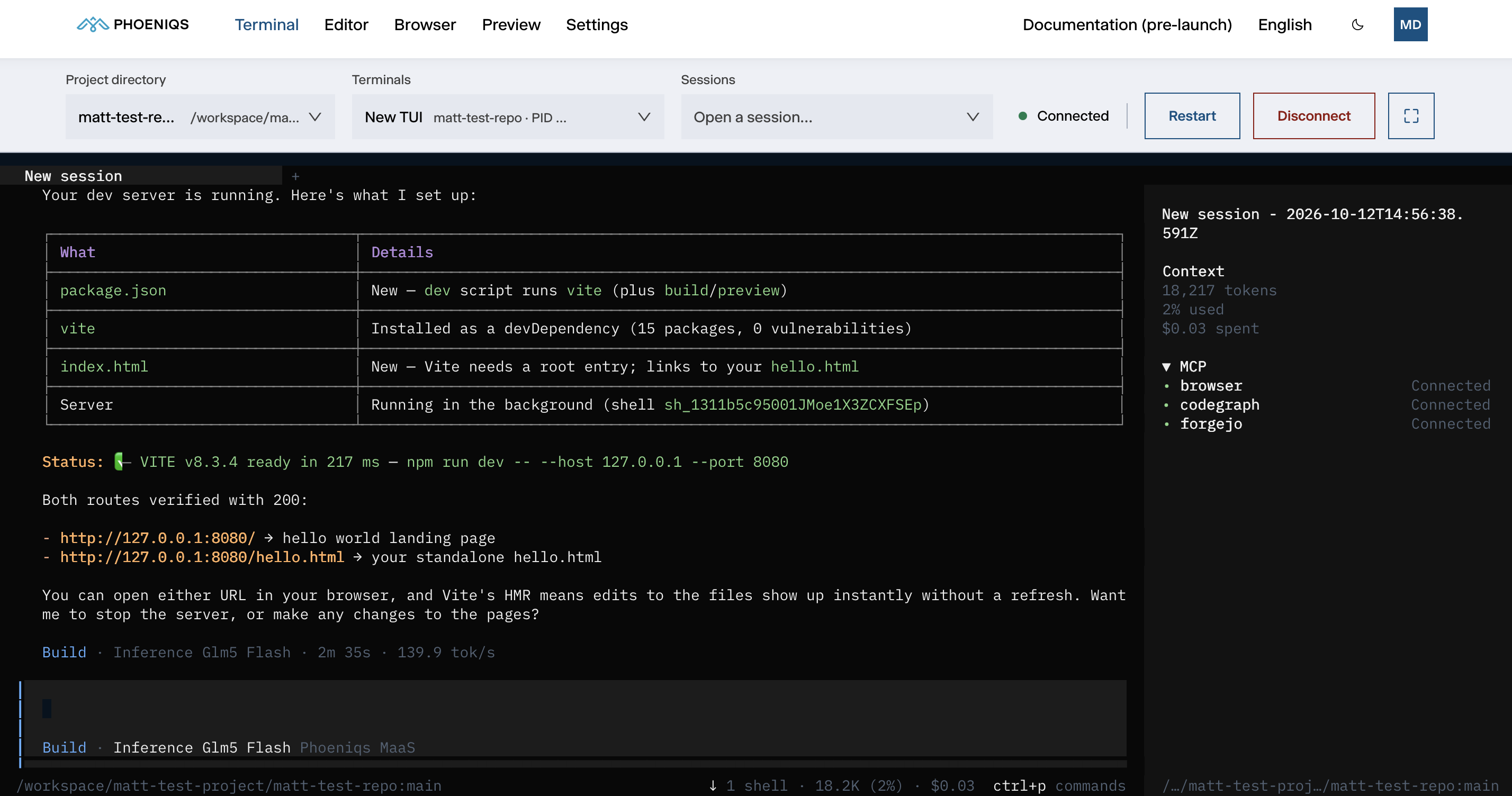Click the Disconnect button
The height and width of the screenshot is (796, 1512).
coord(1313,116)
